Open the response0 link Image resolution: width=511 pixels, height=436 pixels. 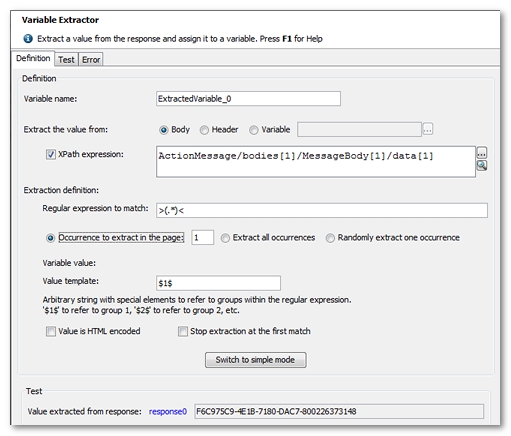pos(168,412)
